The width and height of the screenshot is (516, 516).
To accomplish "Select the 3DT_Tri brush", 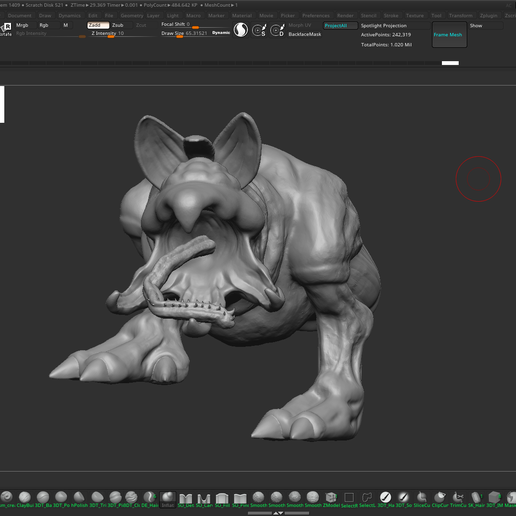I will 97,499.
